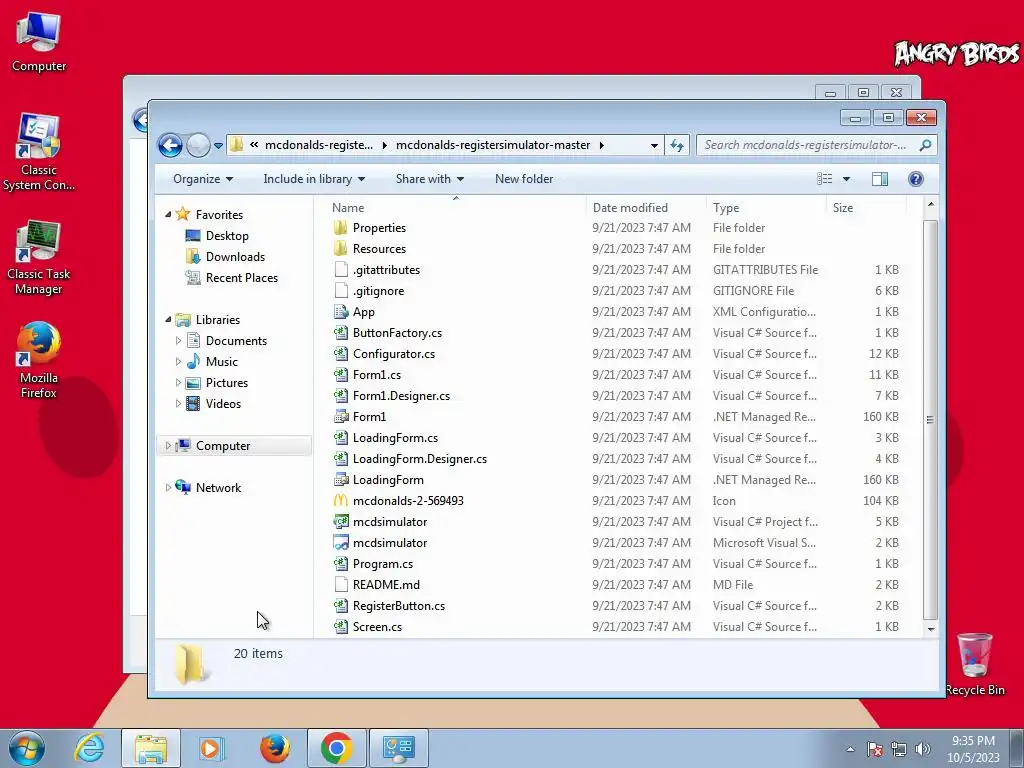
Task: Select the .gitignore file
Action: (x=379, y=291)
